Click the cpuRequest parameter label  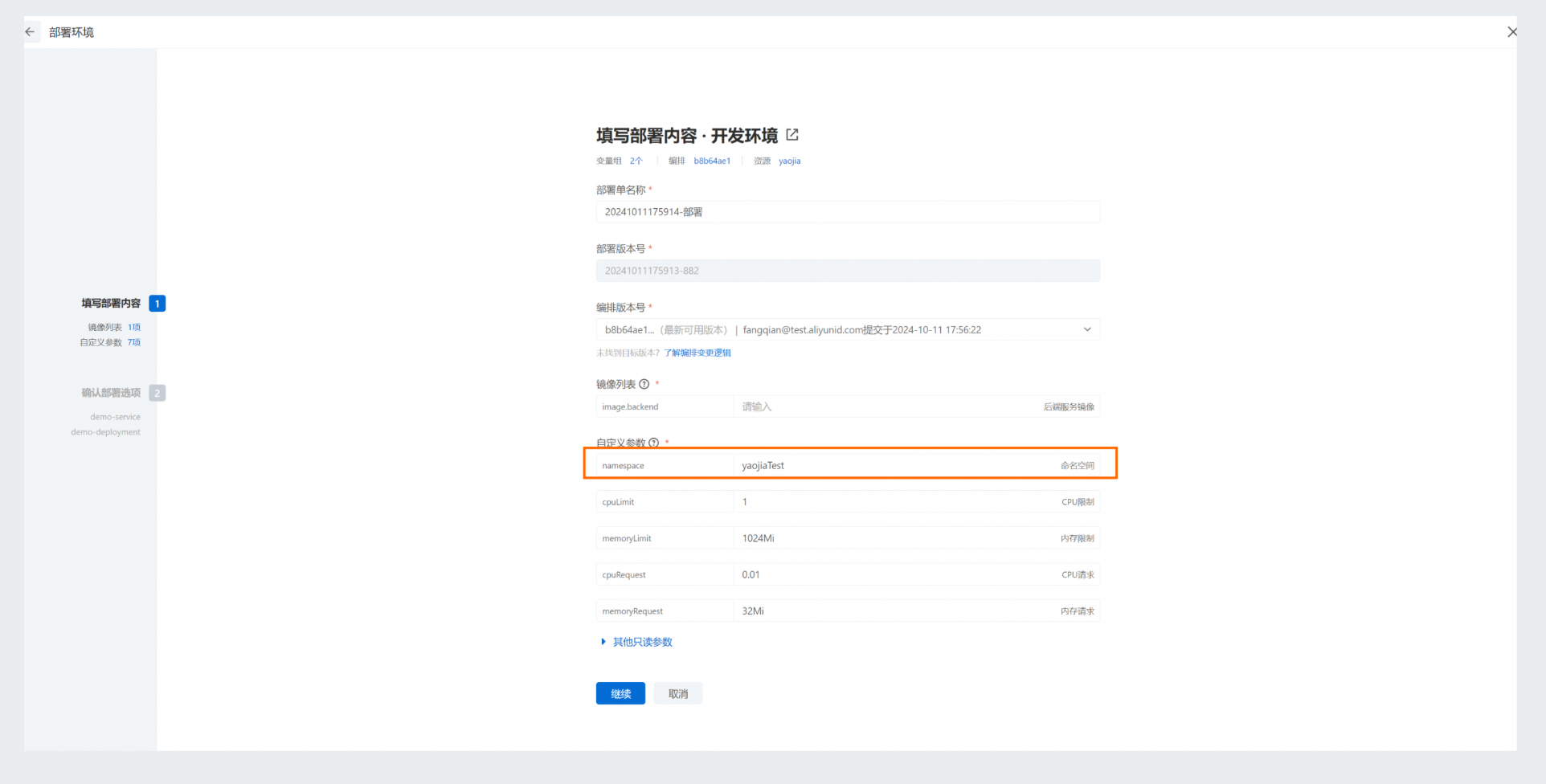[624, 575]
